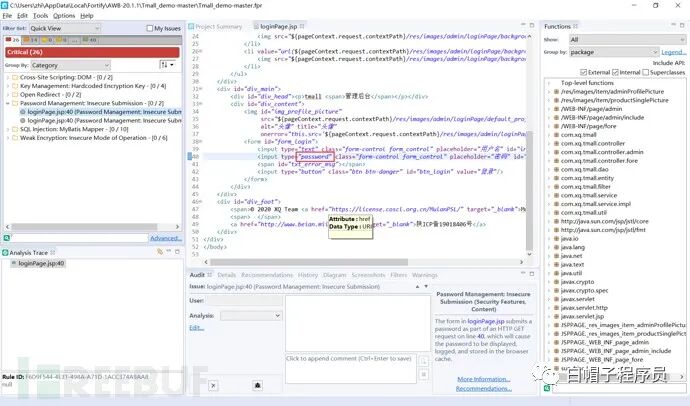
Task: Uncheck the External API checkbox
Action: tap(584, 72)
